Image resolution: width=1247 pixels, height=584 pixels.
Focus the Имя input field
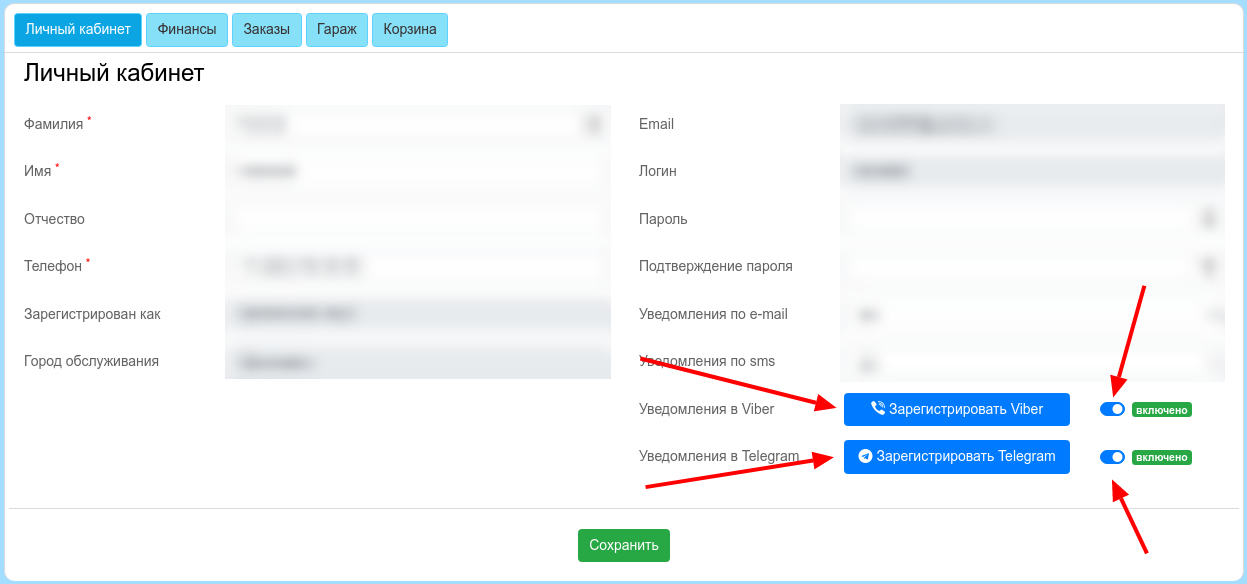418,172
